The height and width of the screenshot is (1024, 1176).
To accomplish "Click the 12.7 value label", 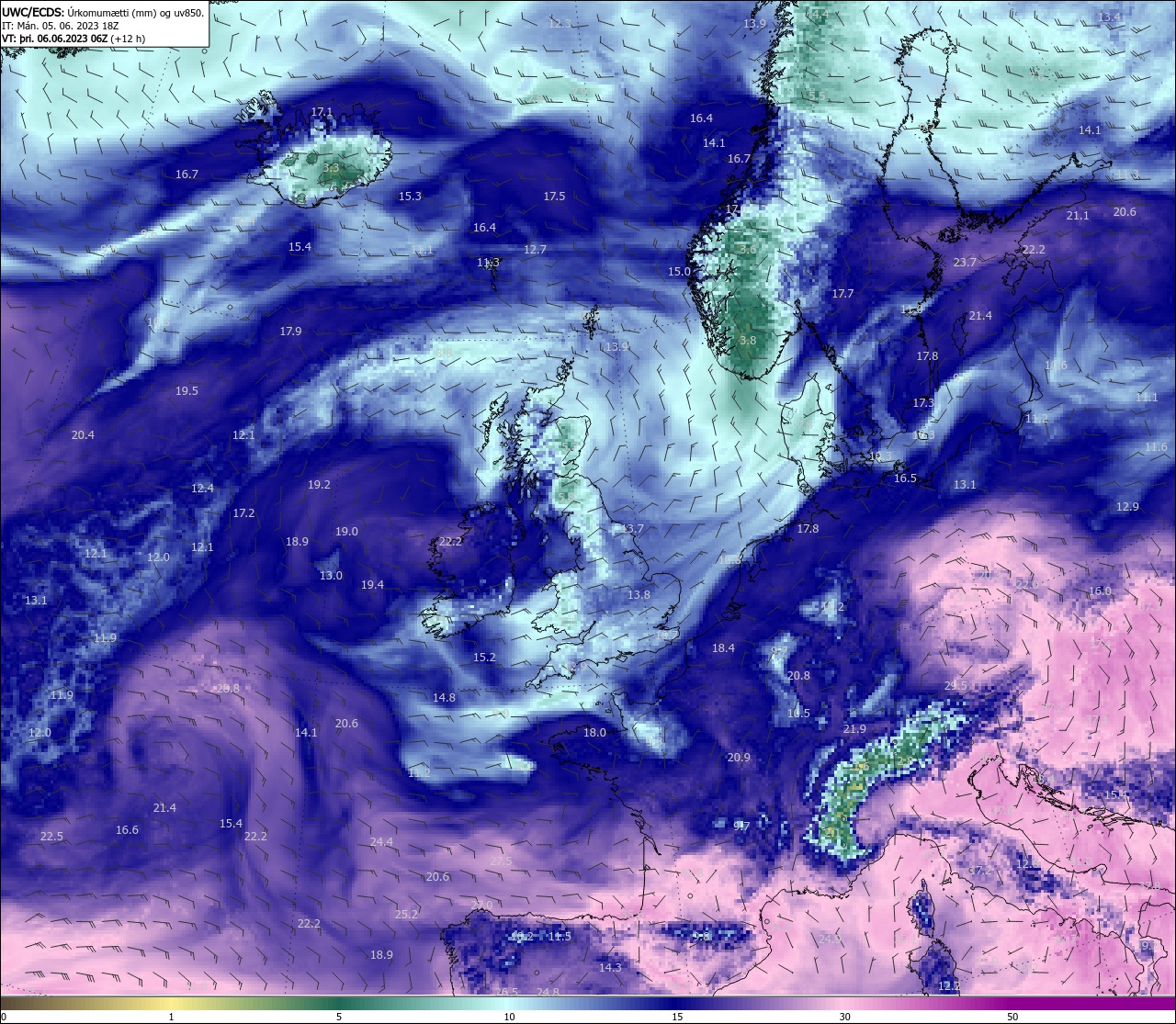I will tap(535, 250).
